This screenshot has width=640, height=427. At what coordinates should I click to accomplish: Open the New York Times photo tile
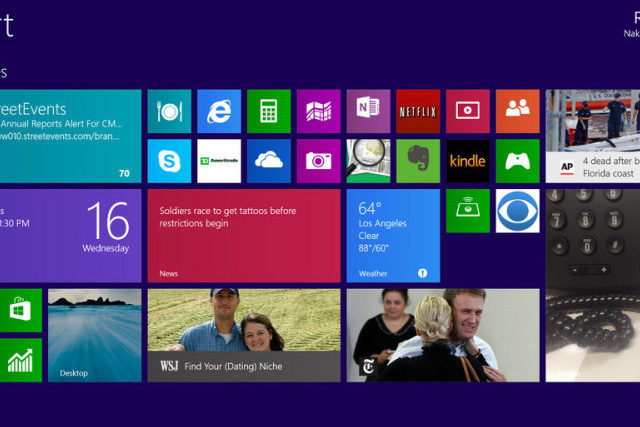click(x=443, y=336)
